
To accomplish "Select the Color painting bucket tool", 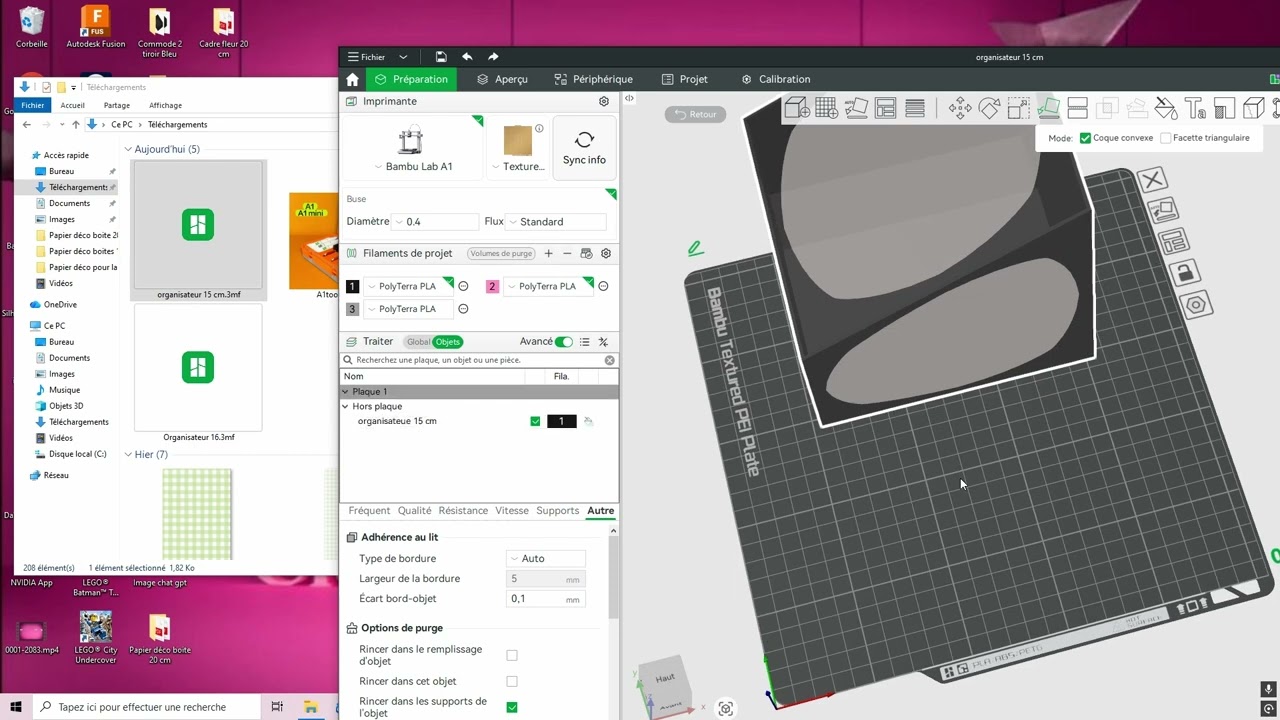I will 1166,108.
